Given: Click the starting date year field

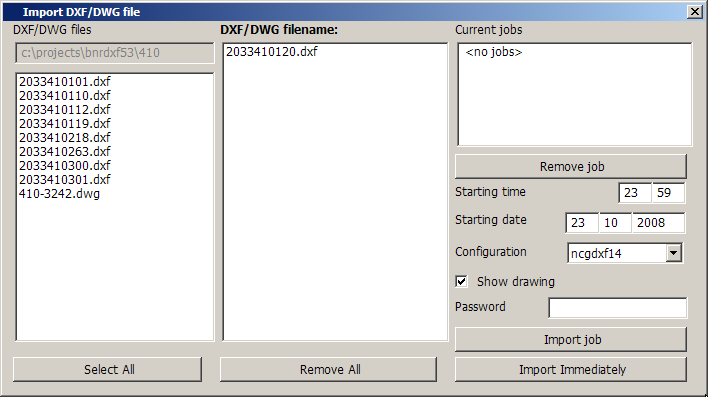Looking at the screenshot, I should [x=658, y=223].
